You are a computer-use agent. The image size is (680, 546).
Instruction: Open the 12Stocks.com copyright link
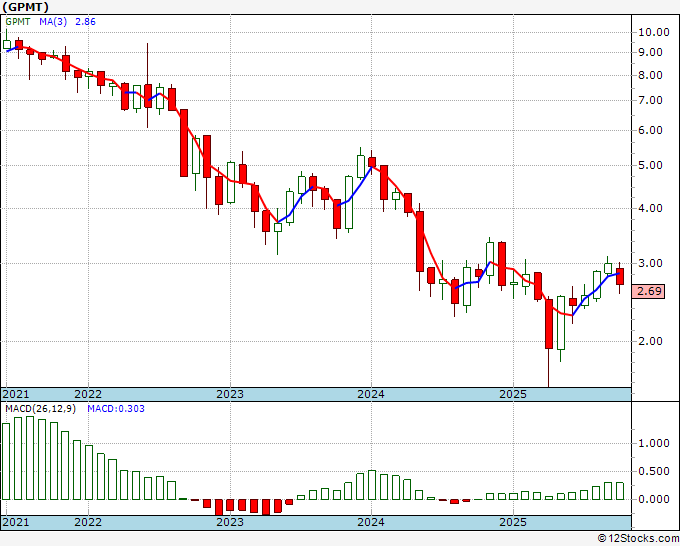pos(638,539)
